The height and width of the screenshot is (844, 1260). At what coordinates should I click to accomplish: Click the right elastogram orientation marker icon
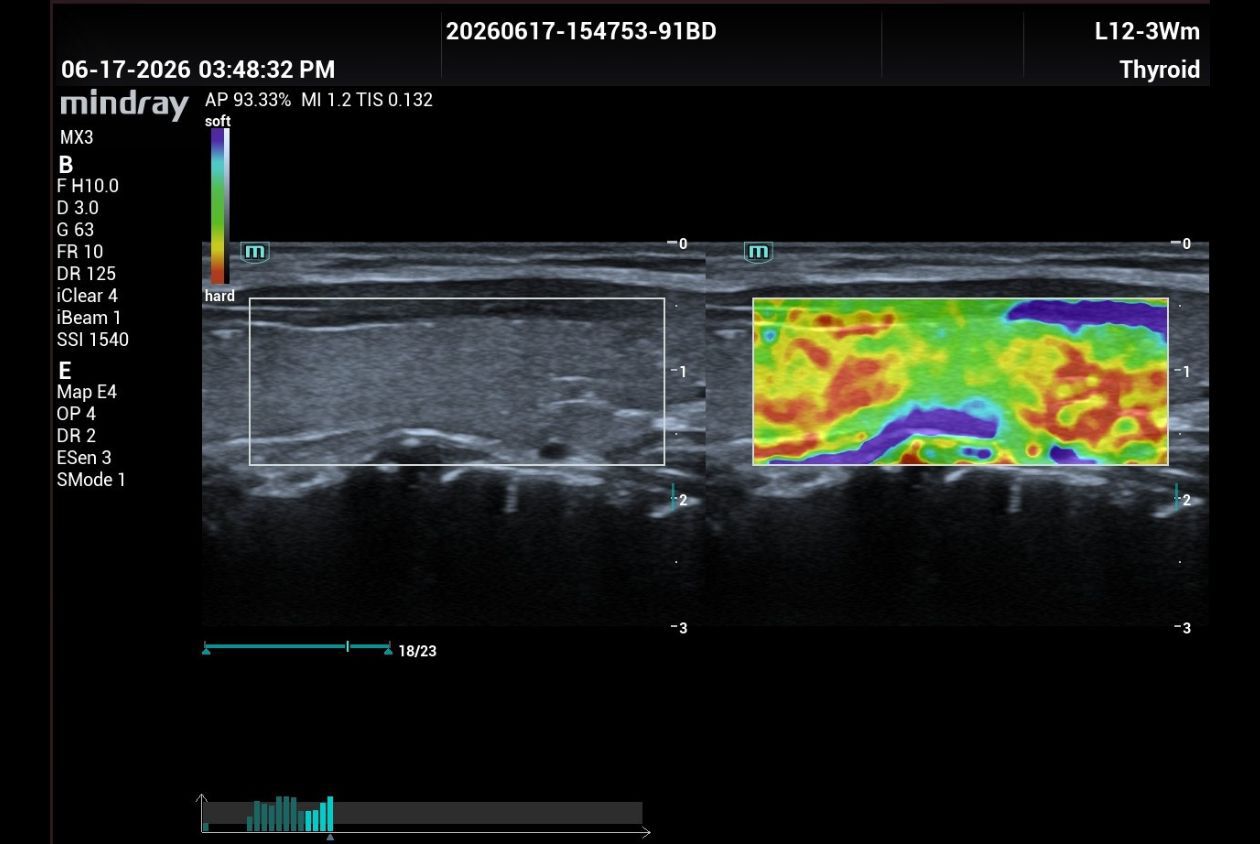758,251
